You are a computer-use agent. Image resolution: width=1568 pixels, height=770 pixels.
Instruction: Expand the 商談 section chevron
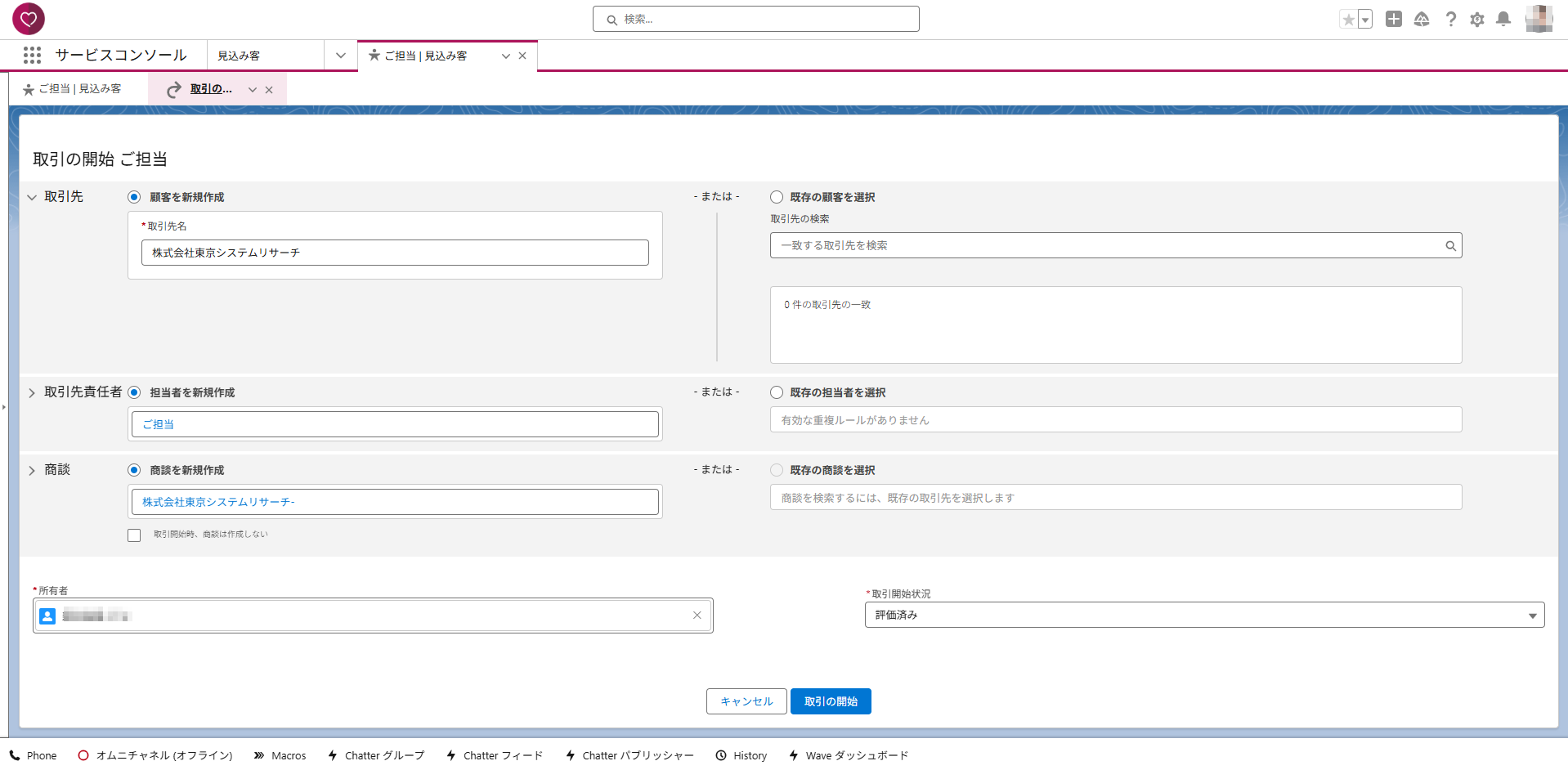click(x=32, y=471)
